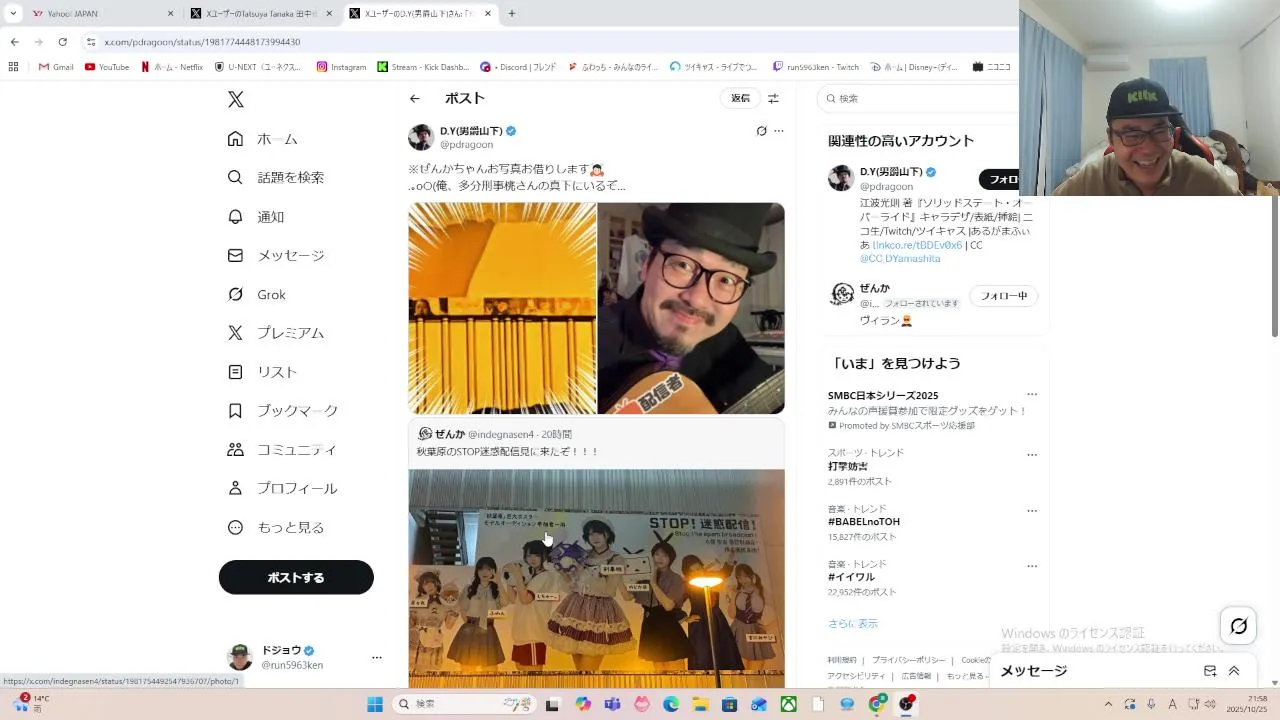
Task: Open reply sort settings icon
Action: [x=773, y=98]
